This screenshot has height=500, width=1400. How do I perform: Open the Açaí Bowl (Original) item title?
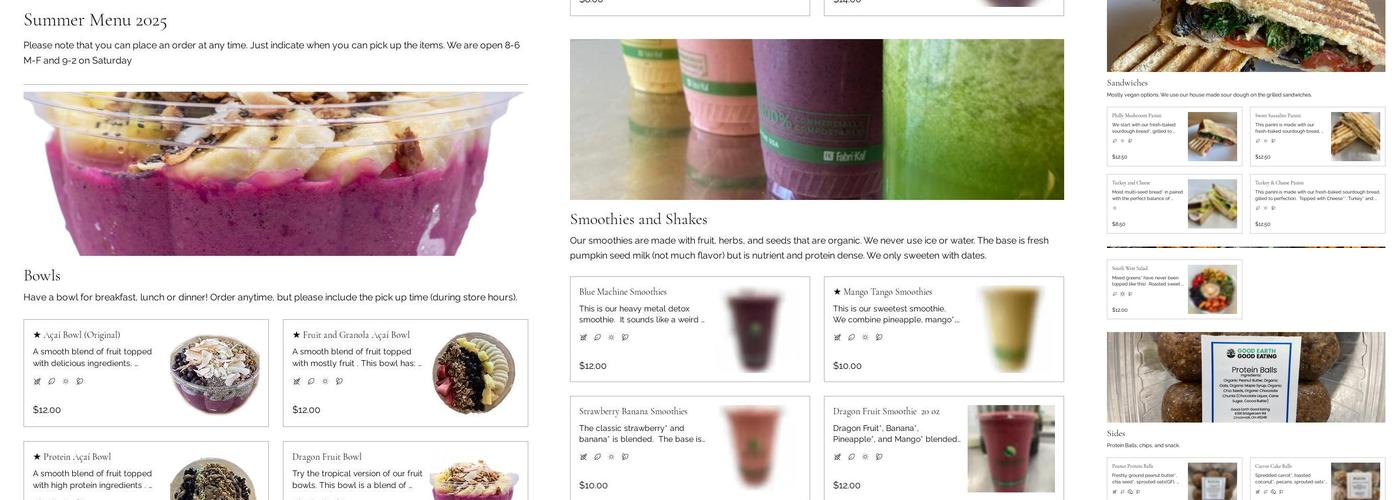click(76, 335)
